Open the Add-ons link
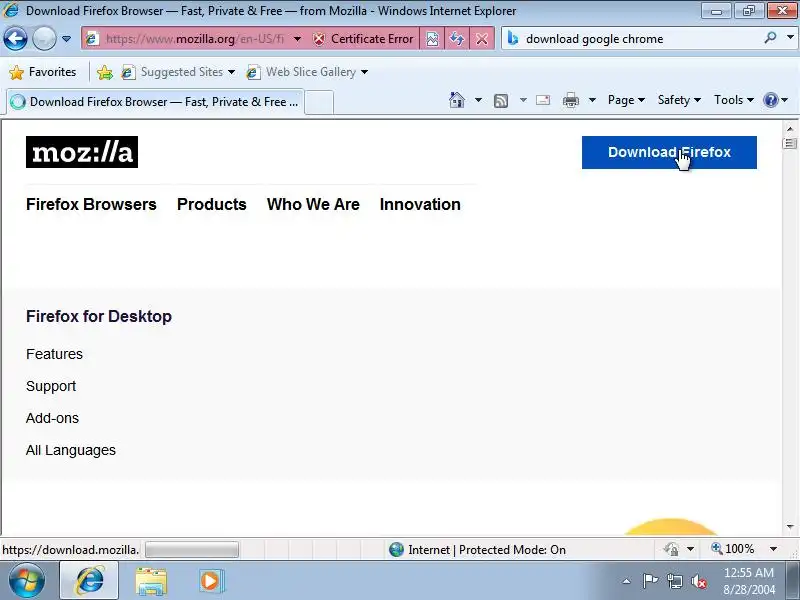This screenshot has height=600, width=800. click(53, 418)
